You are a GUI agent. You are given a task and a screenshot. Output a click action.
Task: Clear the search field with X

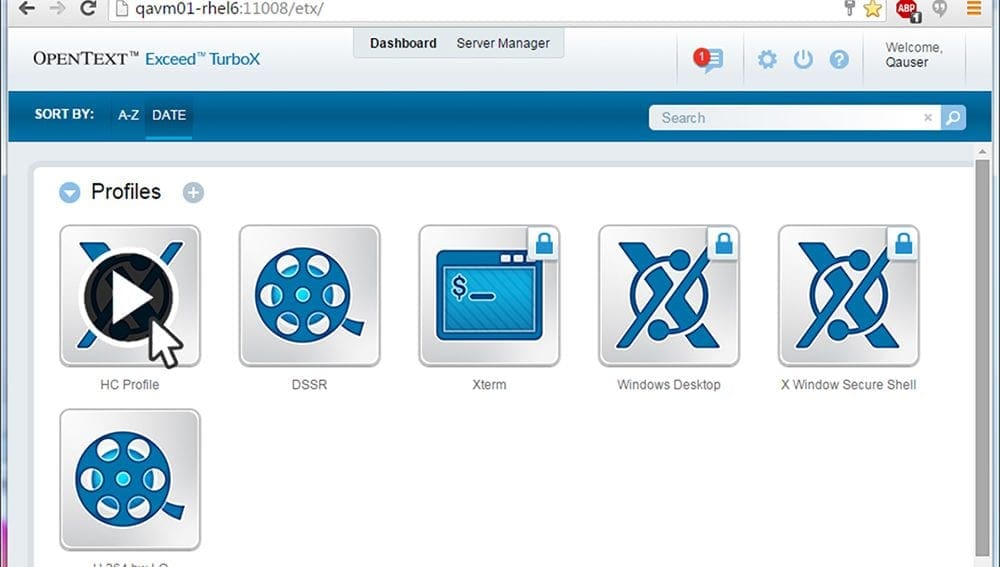click(928, 117)
